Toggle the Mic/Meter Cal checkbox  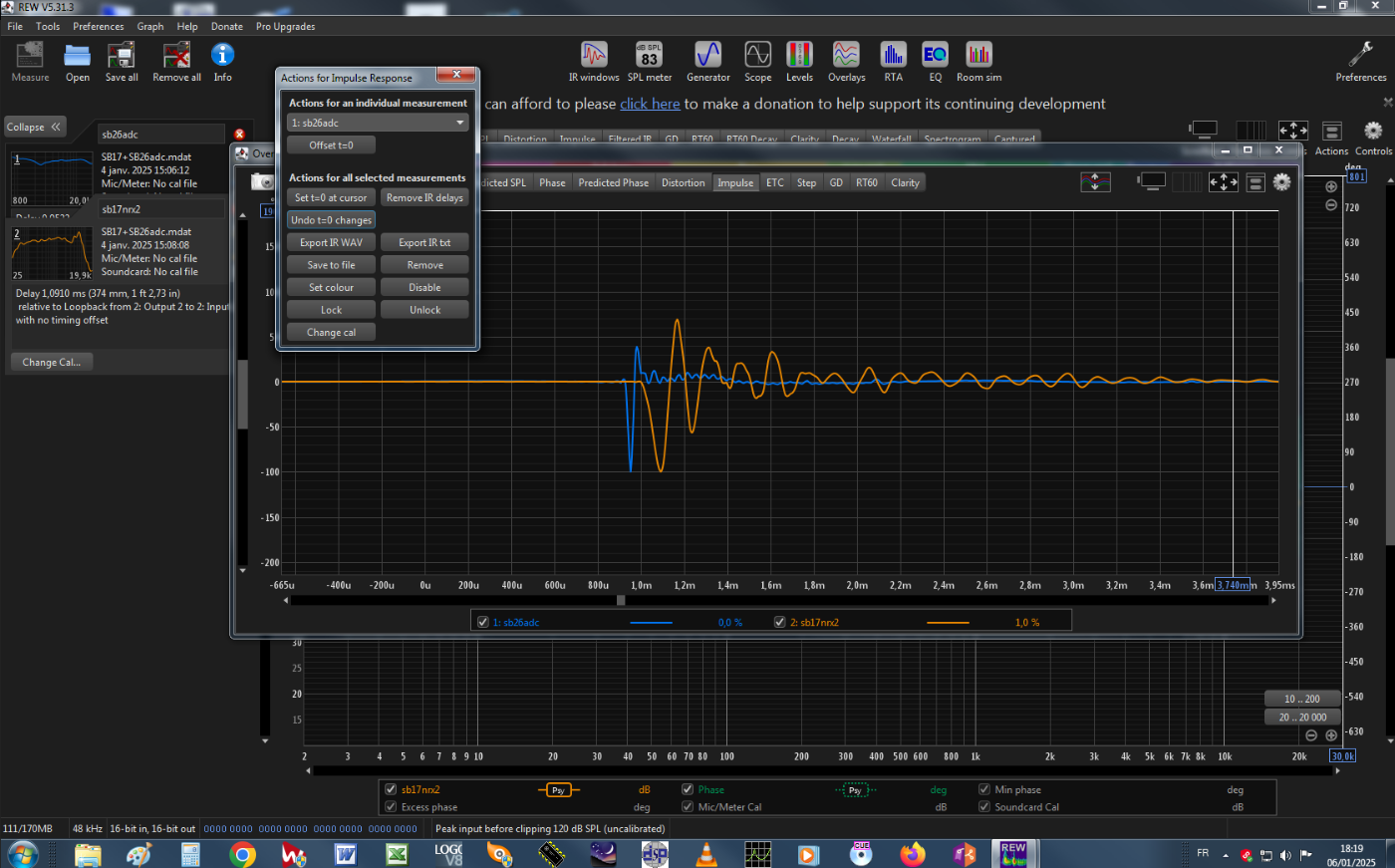(x=688, y=807)
